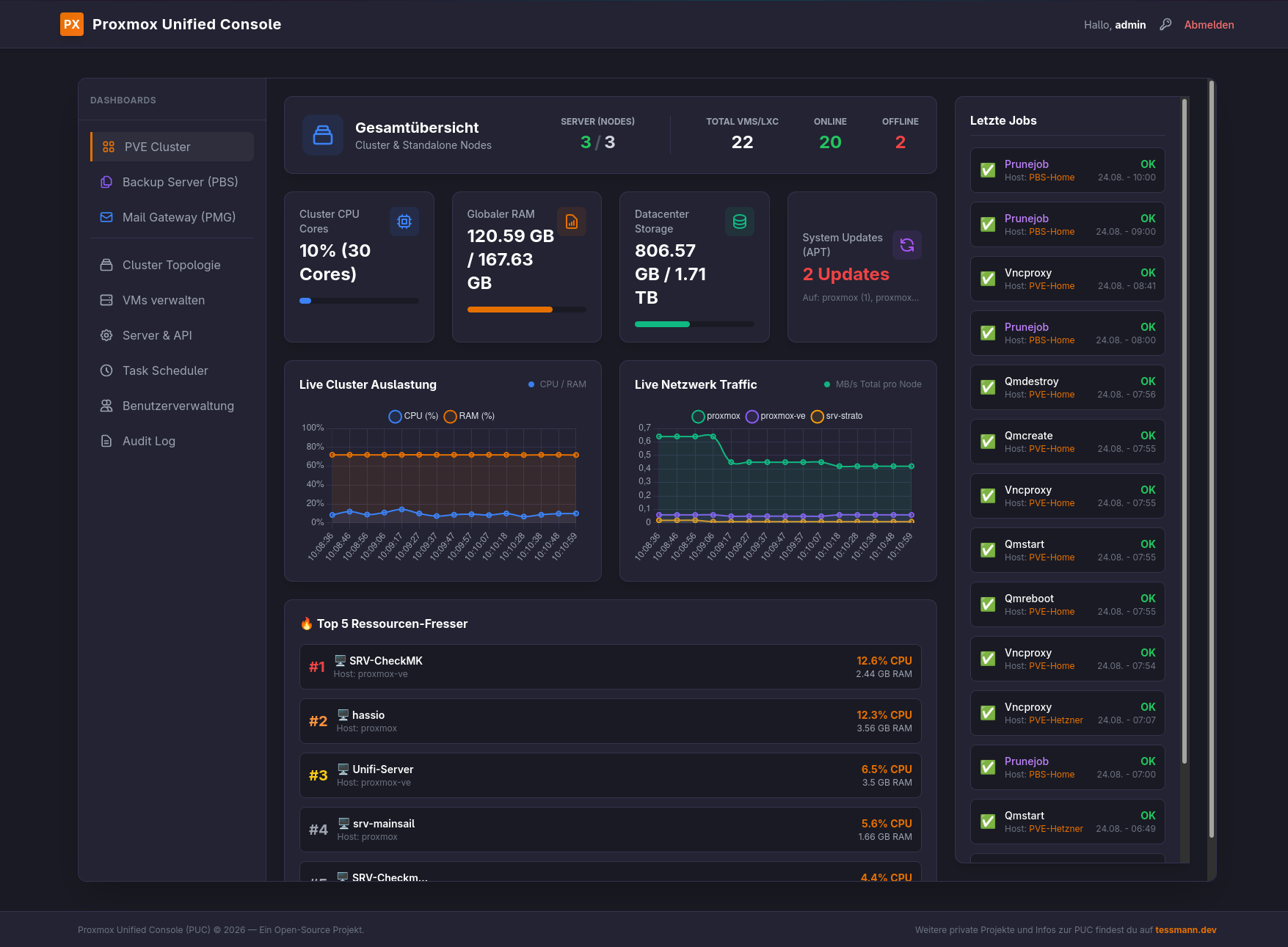Open VMs verwalten page
1288x947 pixels.
click(172, 300)
